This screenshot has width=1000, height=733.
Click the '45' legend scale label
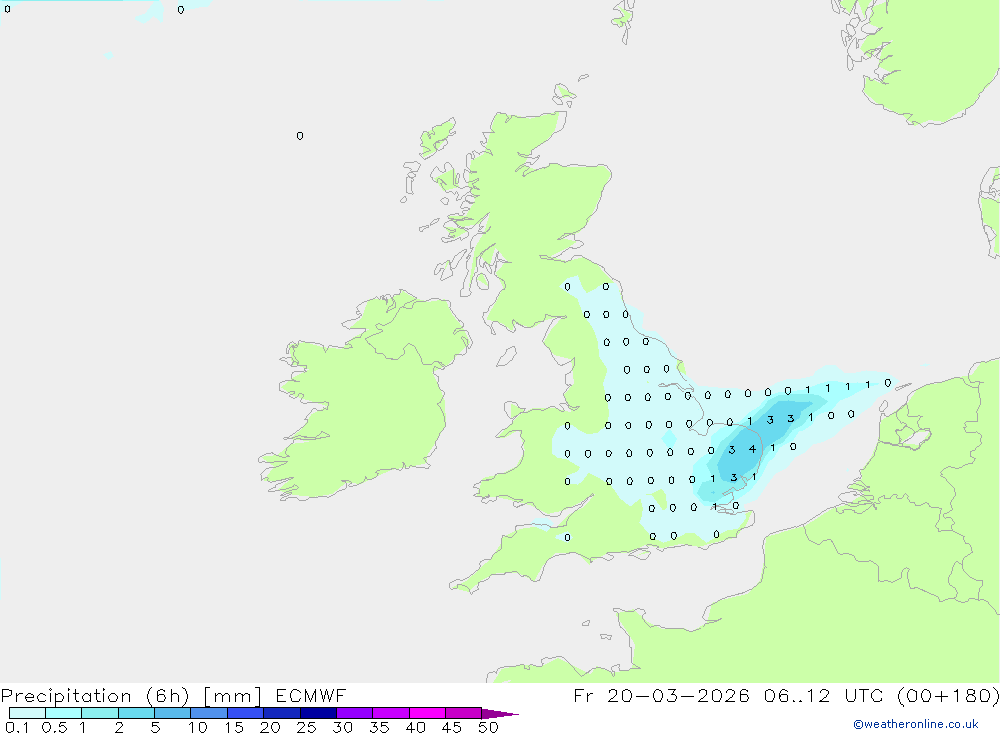pos(452,727)
